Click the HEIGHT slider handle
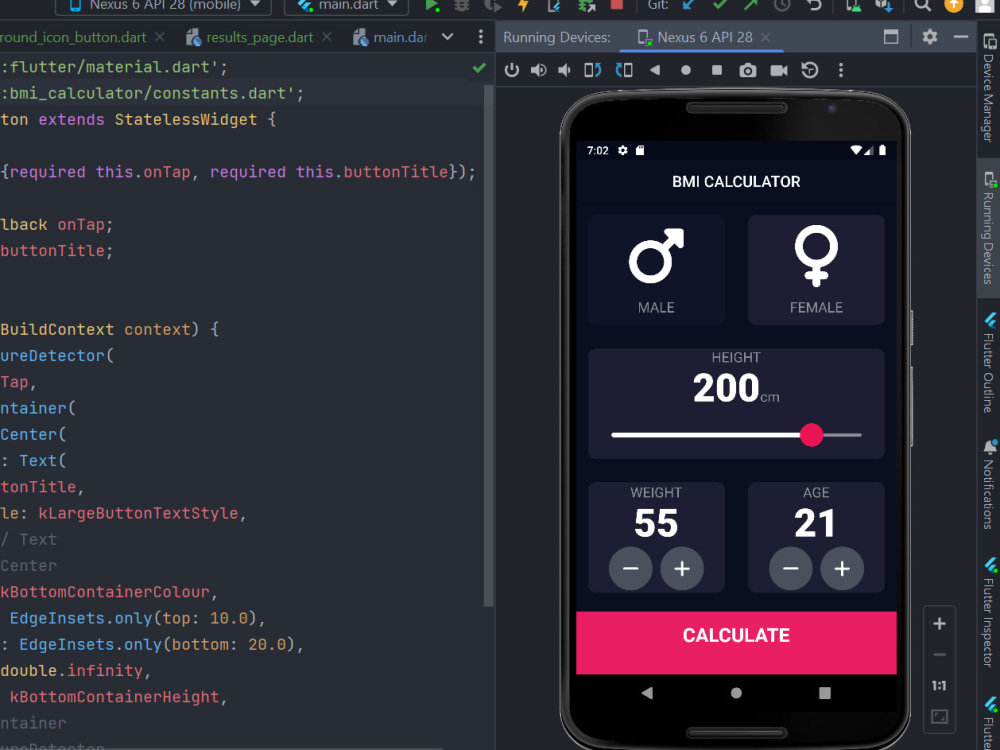This screenshot has width=1000, height=750. click(812, 436)
